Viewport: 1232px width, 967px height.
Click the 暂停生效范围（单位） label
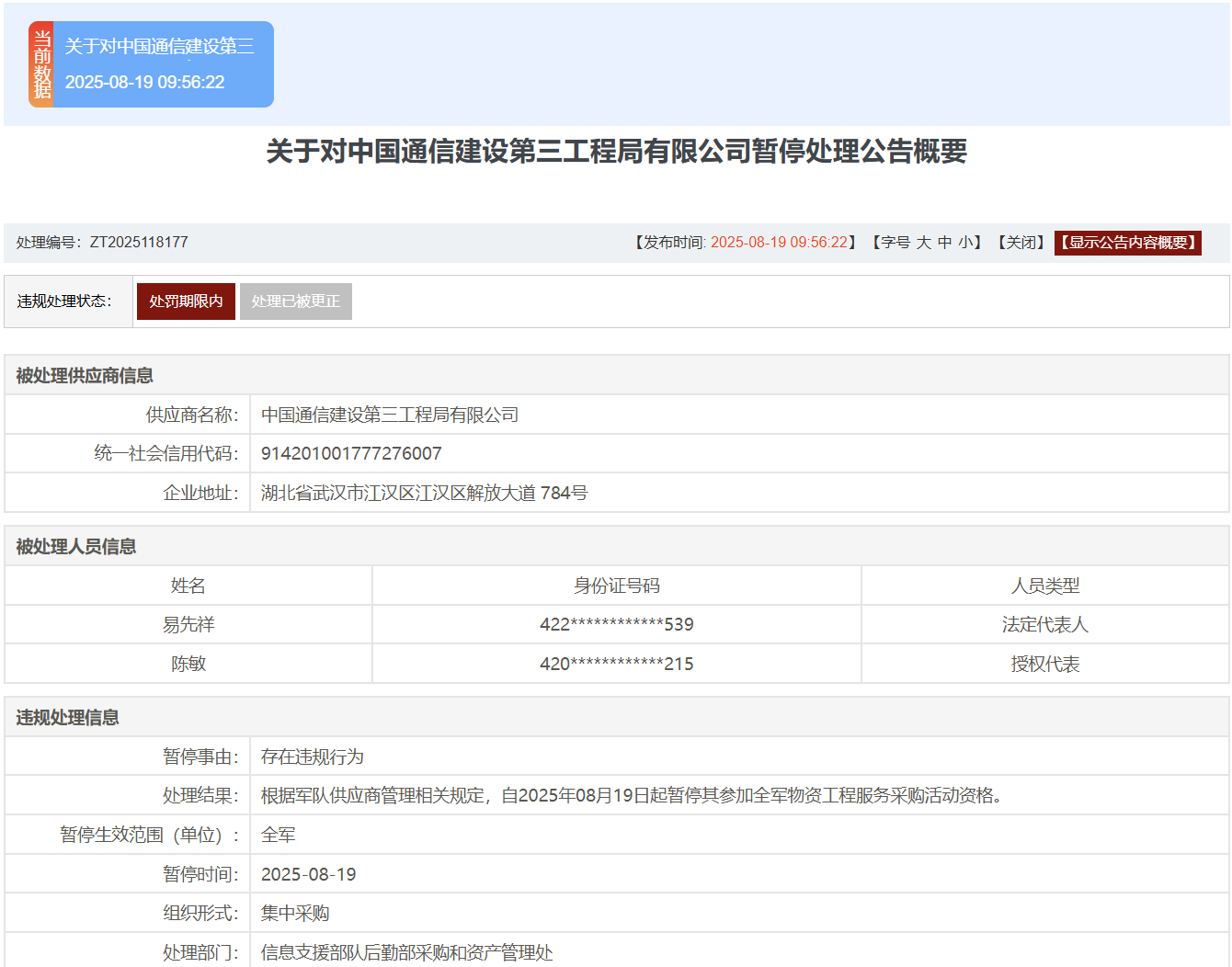click(149, 836)
